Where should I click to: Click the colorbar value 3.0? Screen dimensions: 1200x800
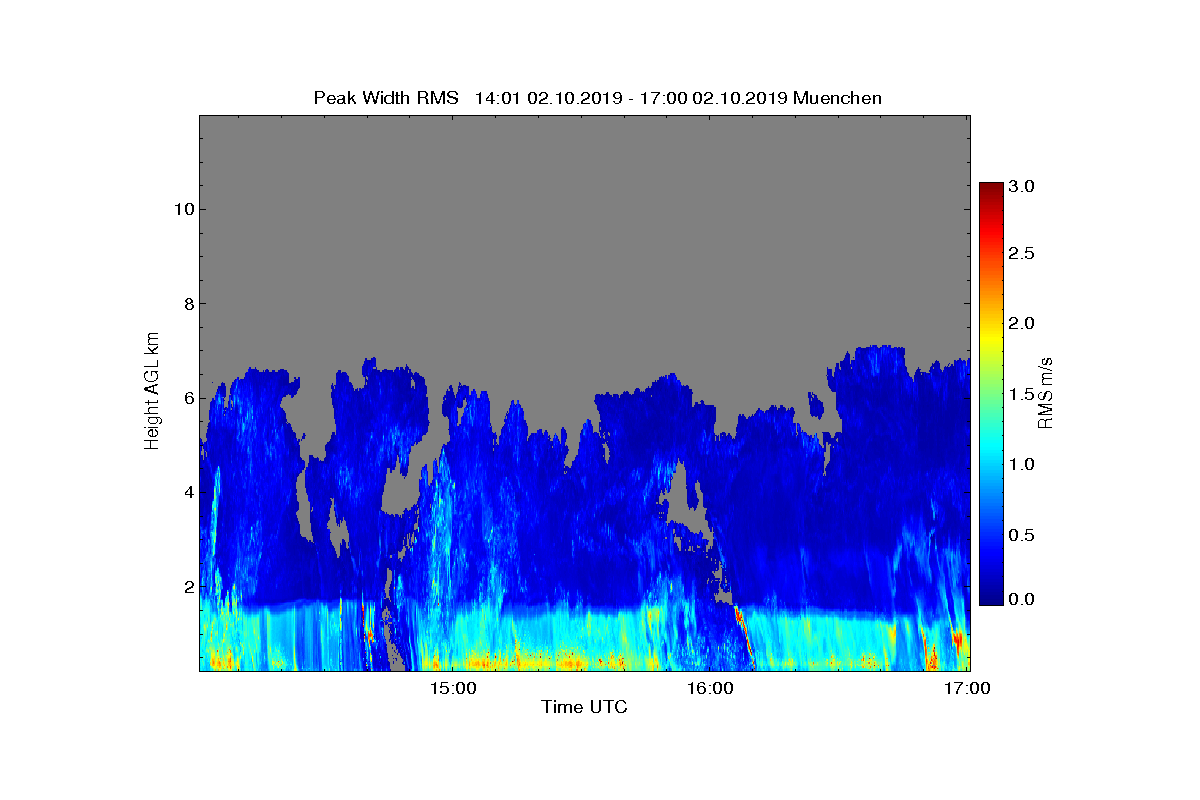(1022, 186)
